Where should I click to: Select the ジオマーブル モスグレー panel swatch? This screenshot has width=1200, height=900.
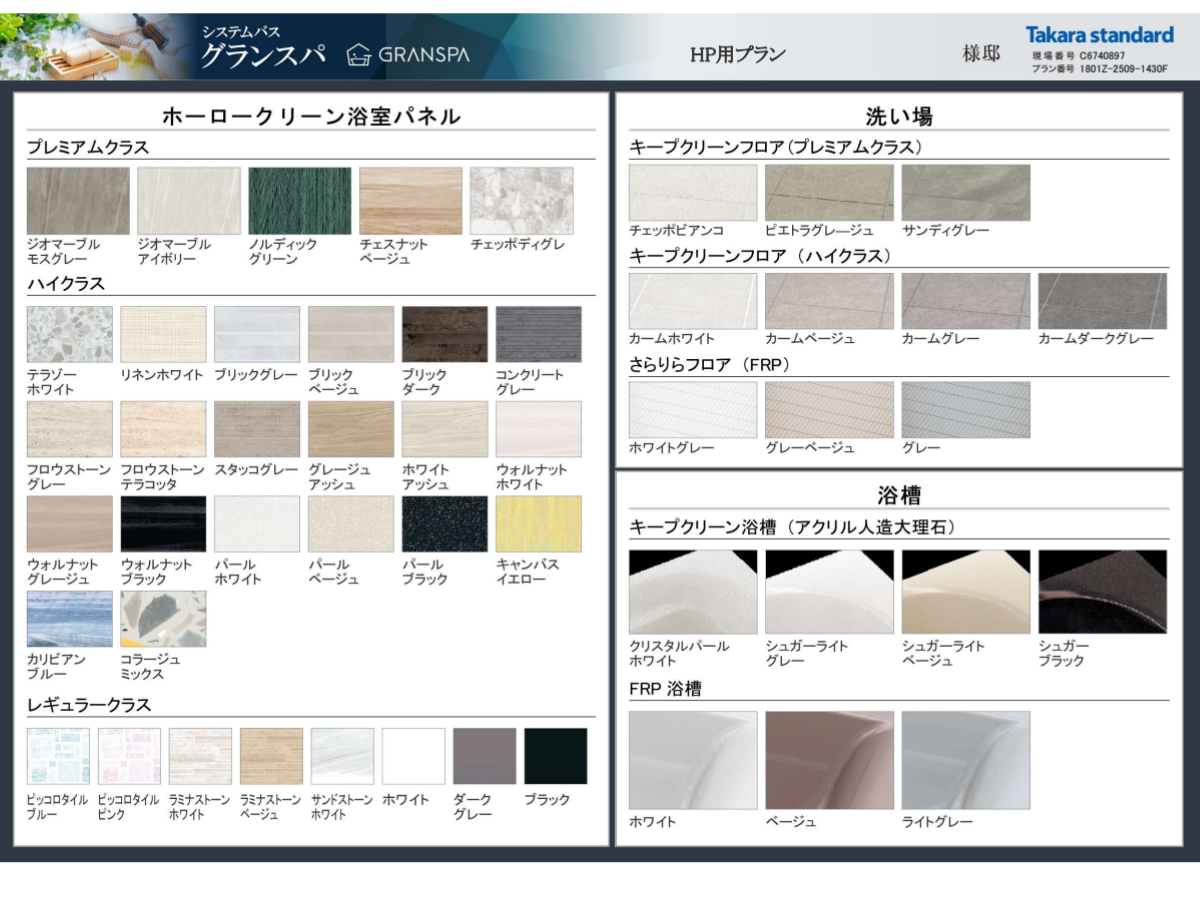click(78, 200)
